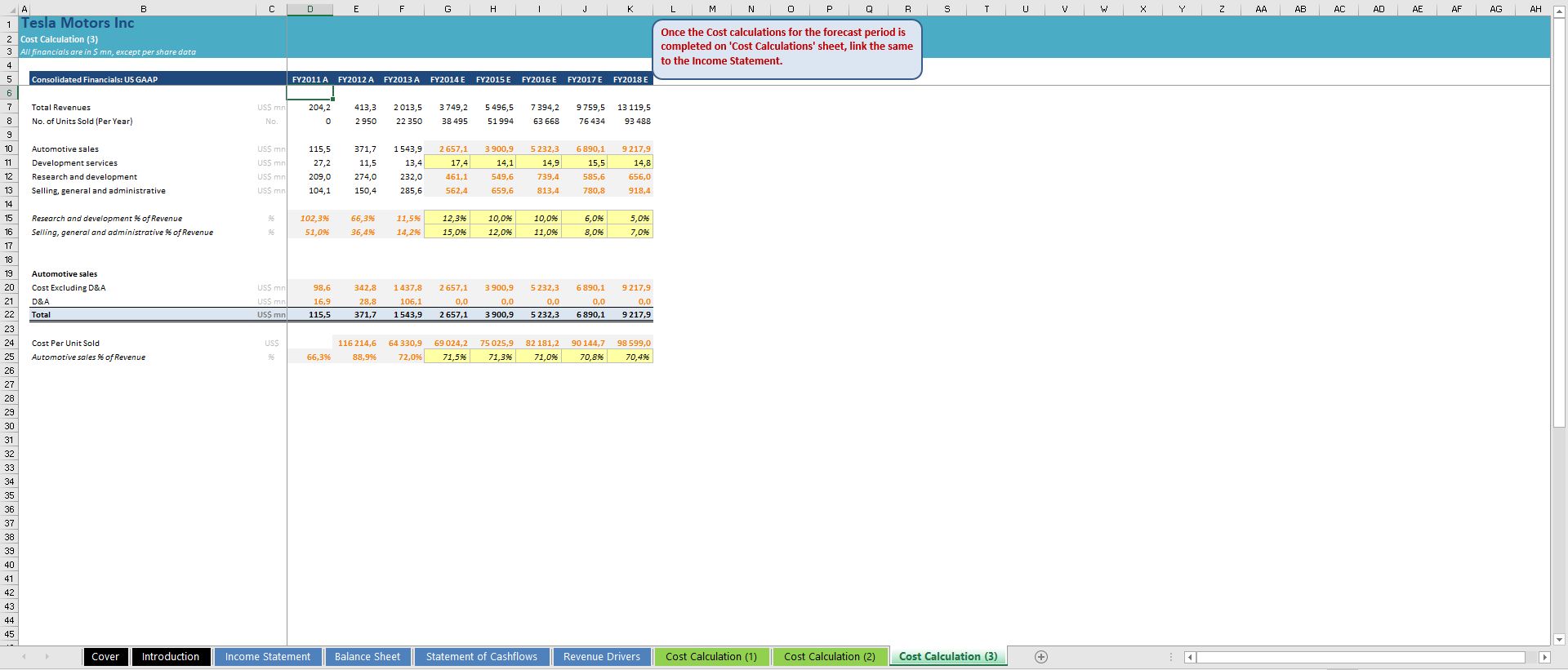Click bold 'Total' row label
This screenshot has width=1568, height=670.
click(x=41, y=315)
